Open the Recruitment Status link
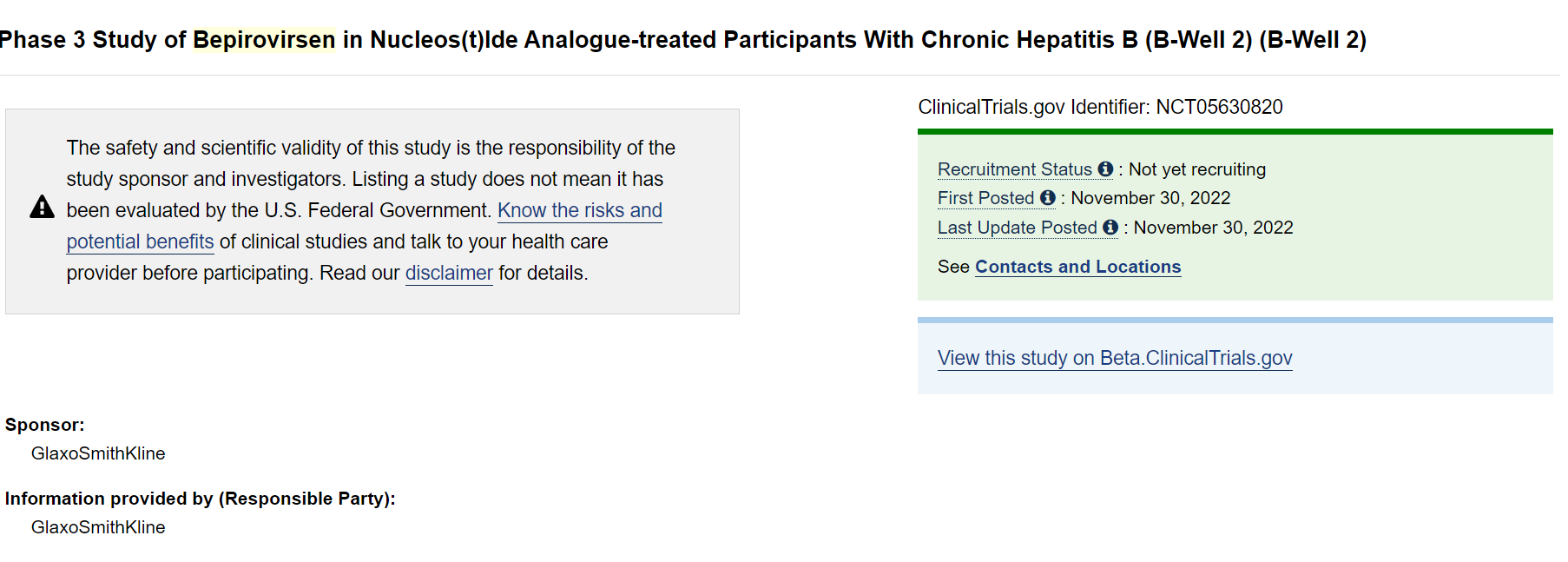 tap(1015, 169)
